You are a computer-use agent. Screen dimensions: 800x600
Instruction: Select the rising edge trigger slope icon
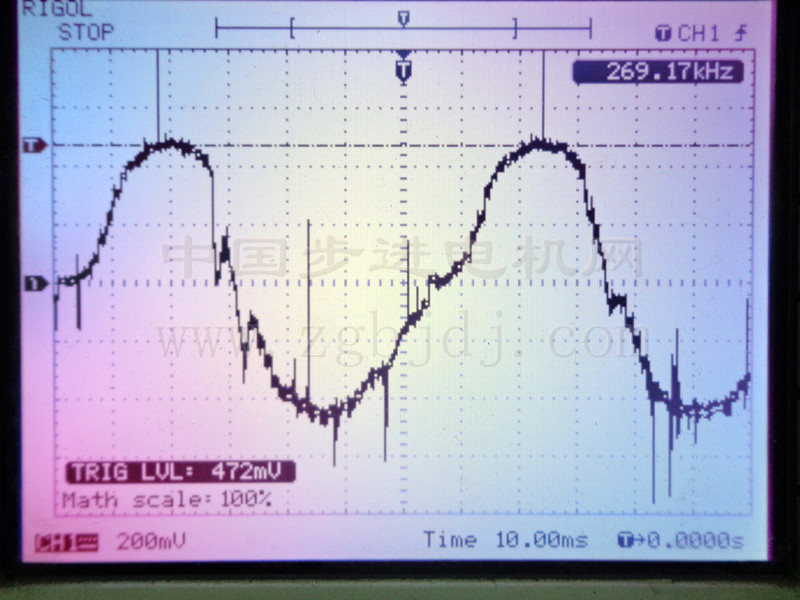pyautogui.click(x=740, y=33)
